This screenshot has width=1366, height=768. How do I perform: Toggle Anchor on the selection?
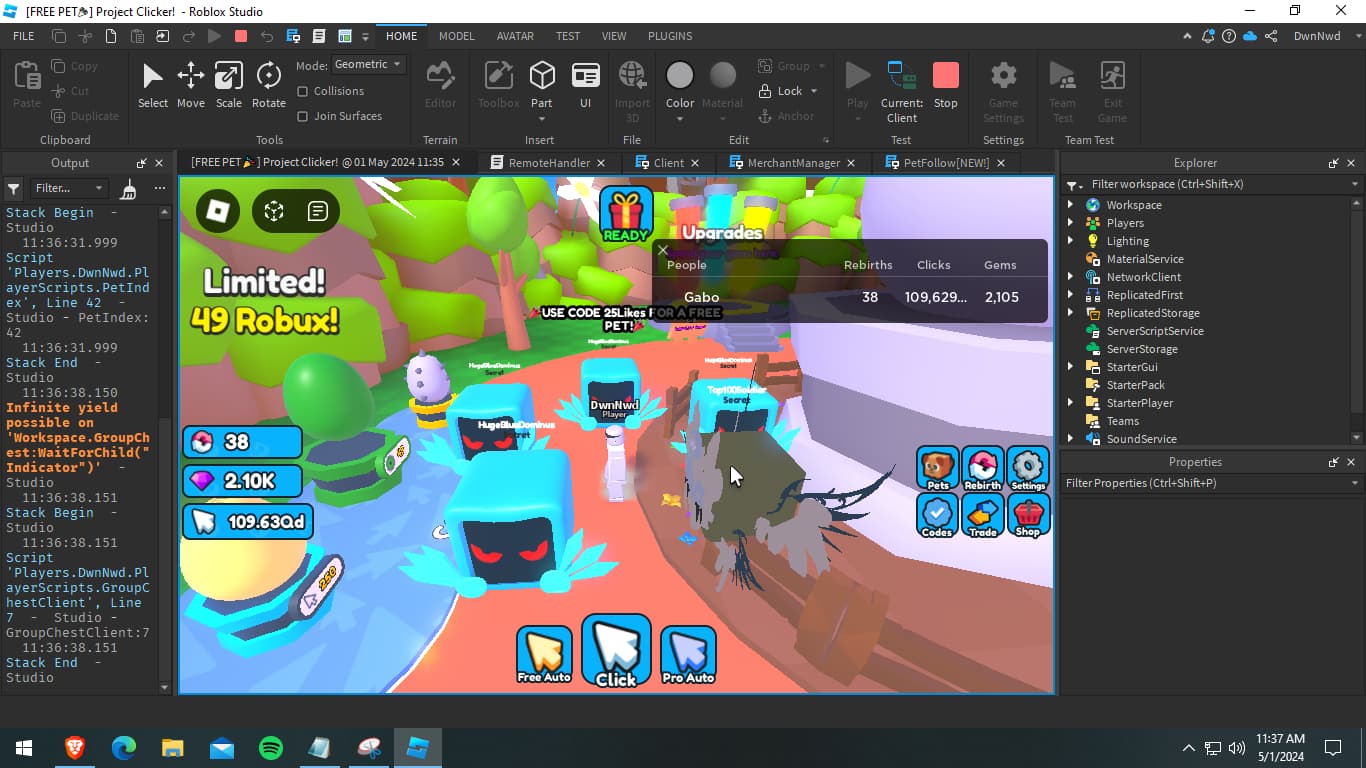point(791,116)
